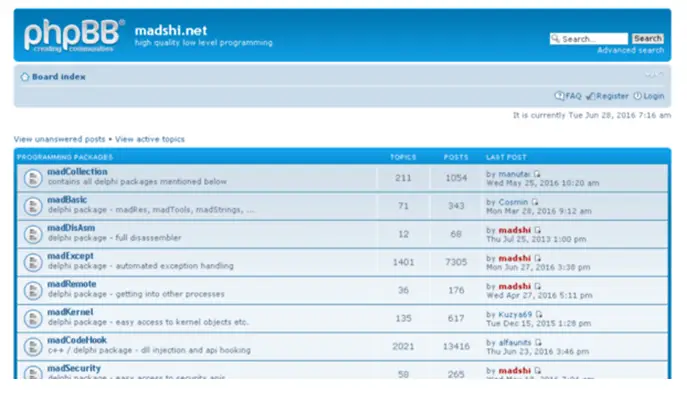This screenshot has width=687, height=404.
Task: Open the Board index home icon
Action: (x=25, y=77)
